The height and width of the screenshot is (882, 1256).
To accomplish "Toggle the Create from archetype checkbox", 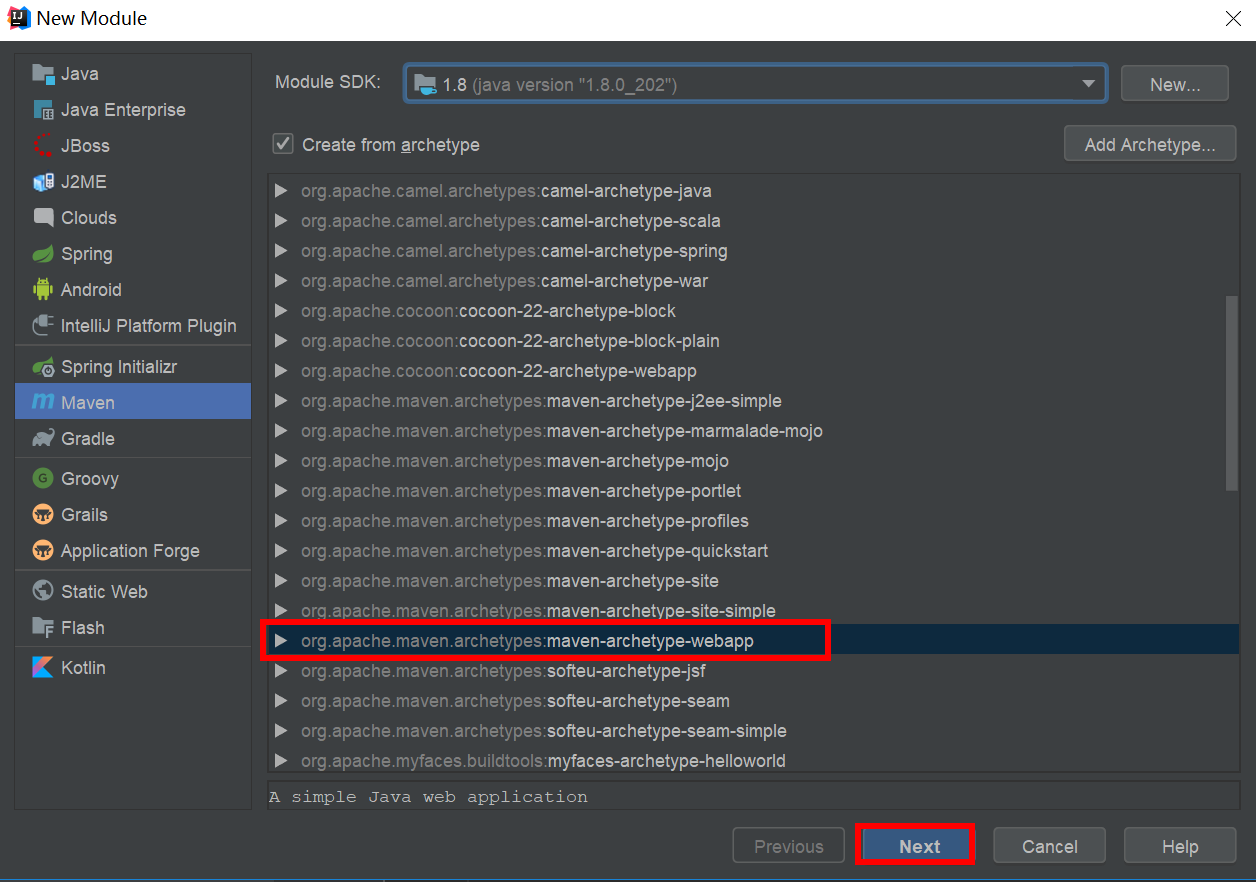I will 283,144.
